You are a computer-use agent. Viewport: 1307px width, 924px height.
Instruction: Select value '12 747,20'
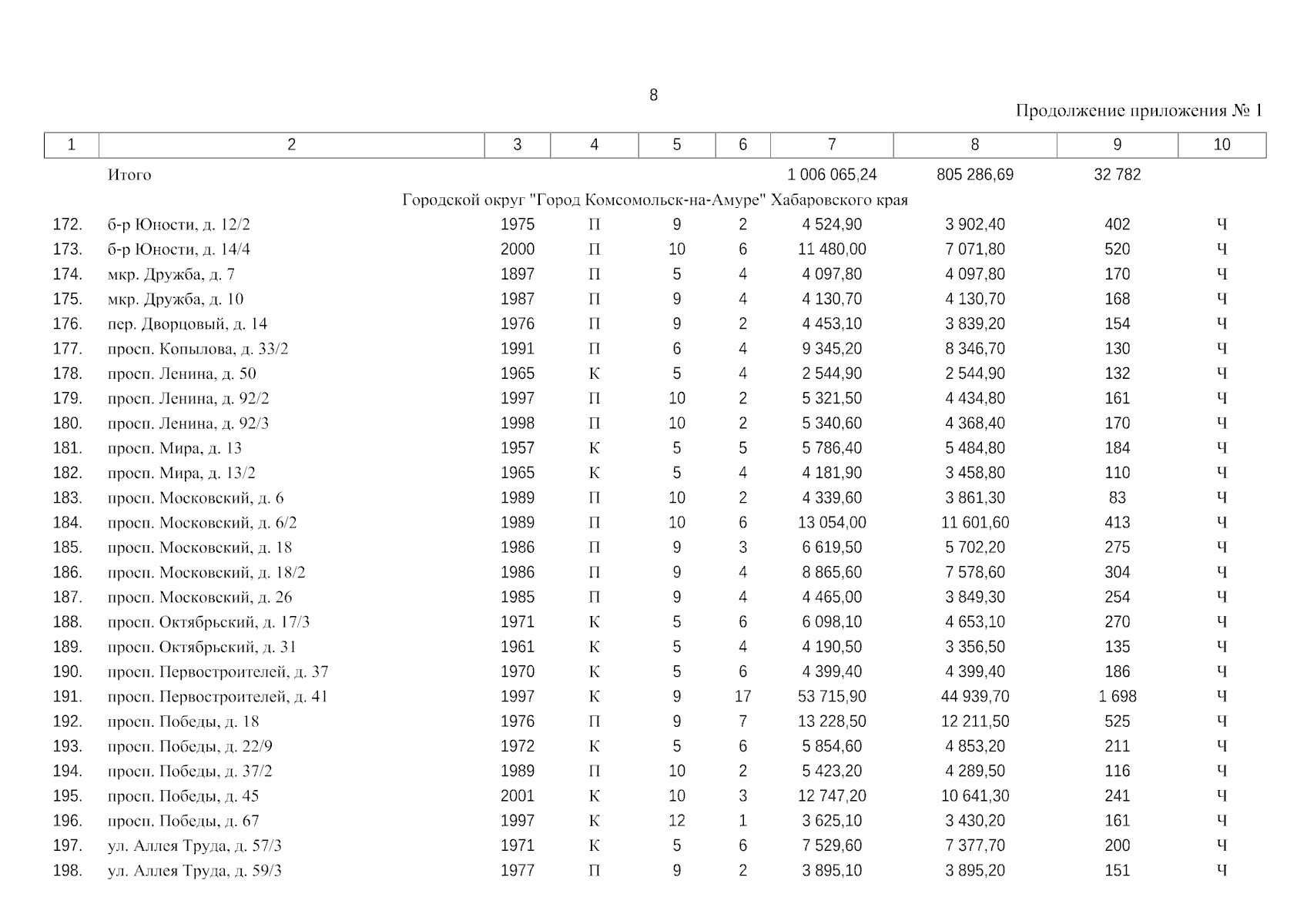832,796
